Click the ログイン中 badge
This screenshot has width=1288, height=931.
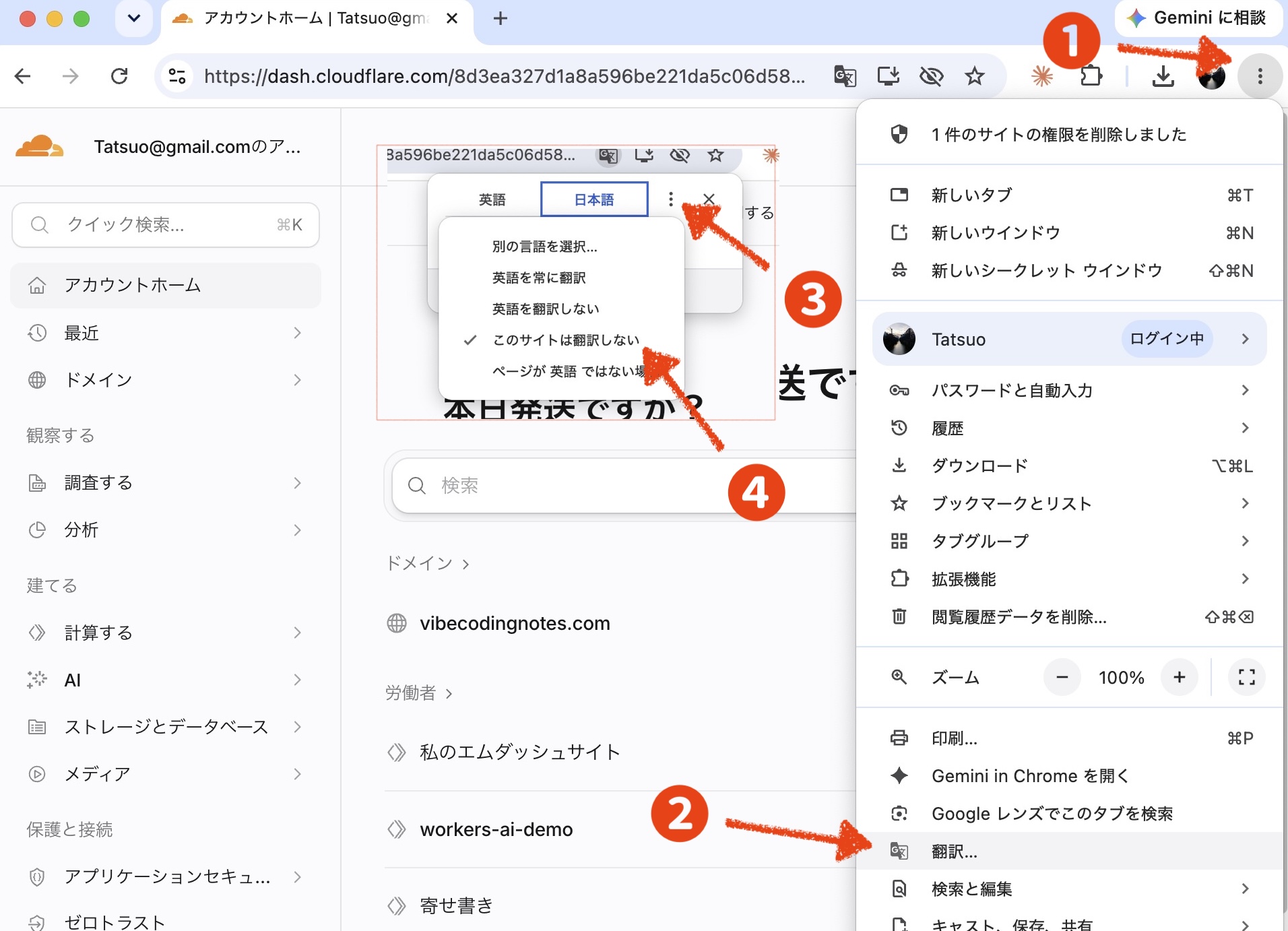[1167, 339]
